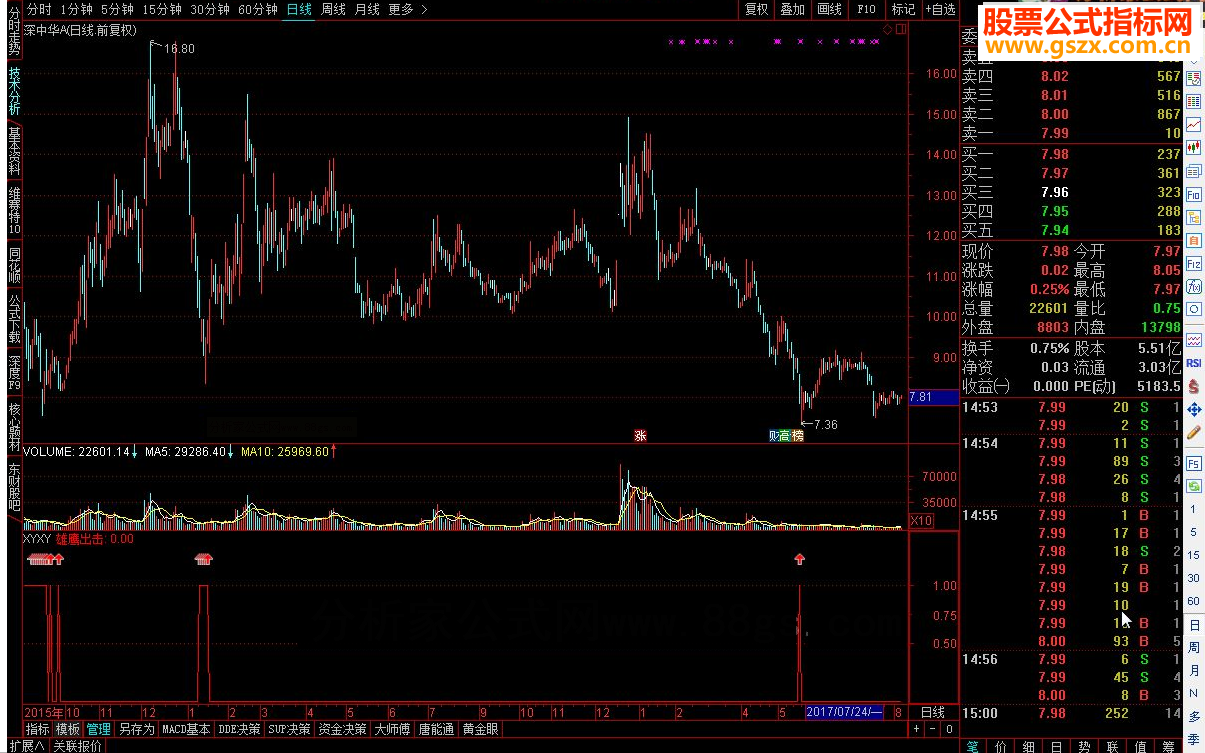Open the 关联报价 tab
Screen dimensions: 1205x753
point(77,745)
